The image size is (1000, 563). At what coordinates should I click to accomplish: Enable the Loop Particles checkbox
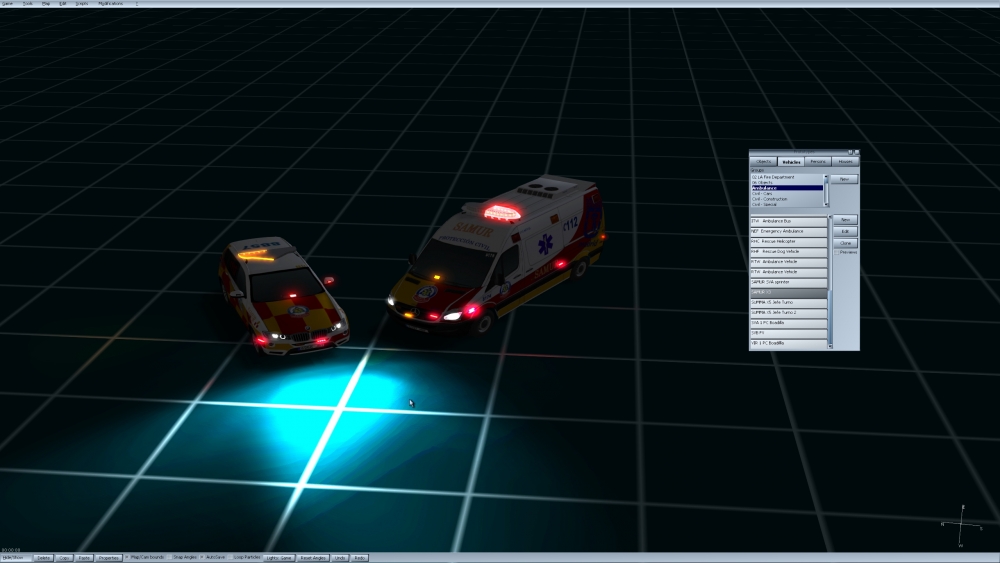point(230,557)
